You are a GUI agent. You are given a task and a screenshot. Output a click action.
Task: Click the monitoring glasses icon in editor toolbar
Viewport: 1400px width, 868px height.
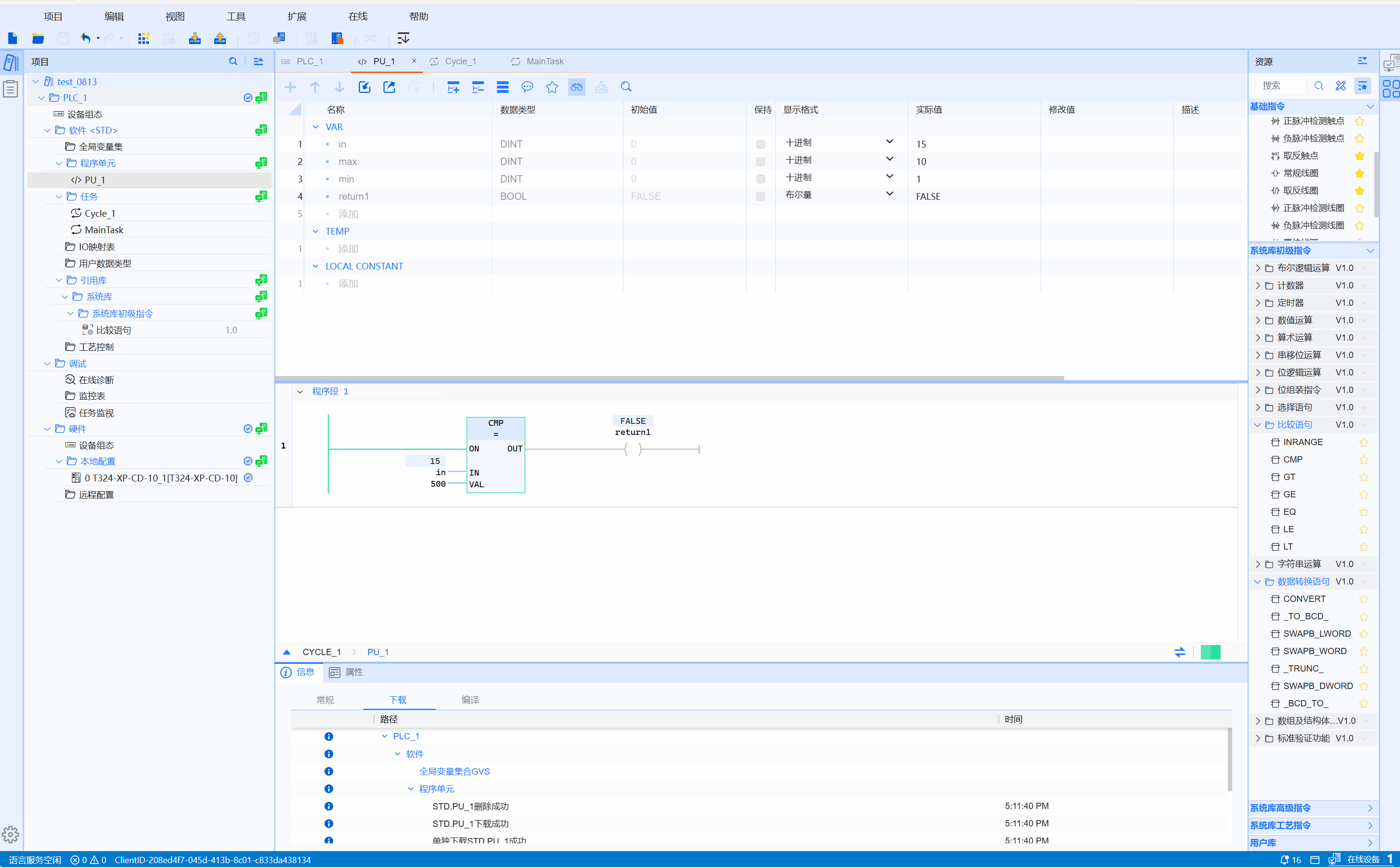(576, 87)
